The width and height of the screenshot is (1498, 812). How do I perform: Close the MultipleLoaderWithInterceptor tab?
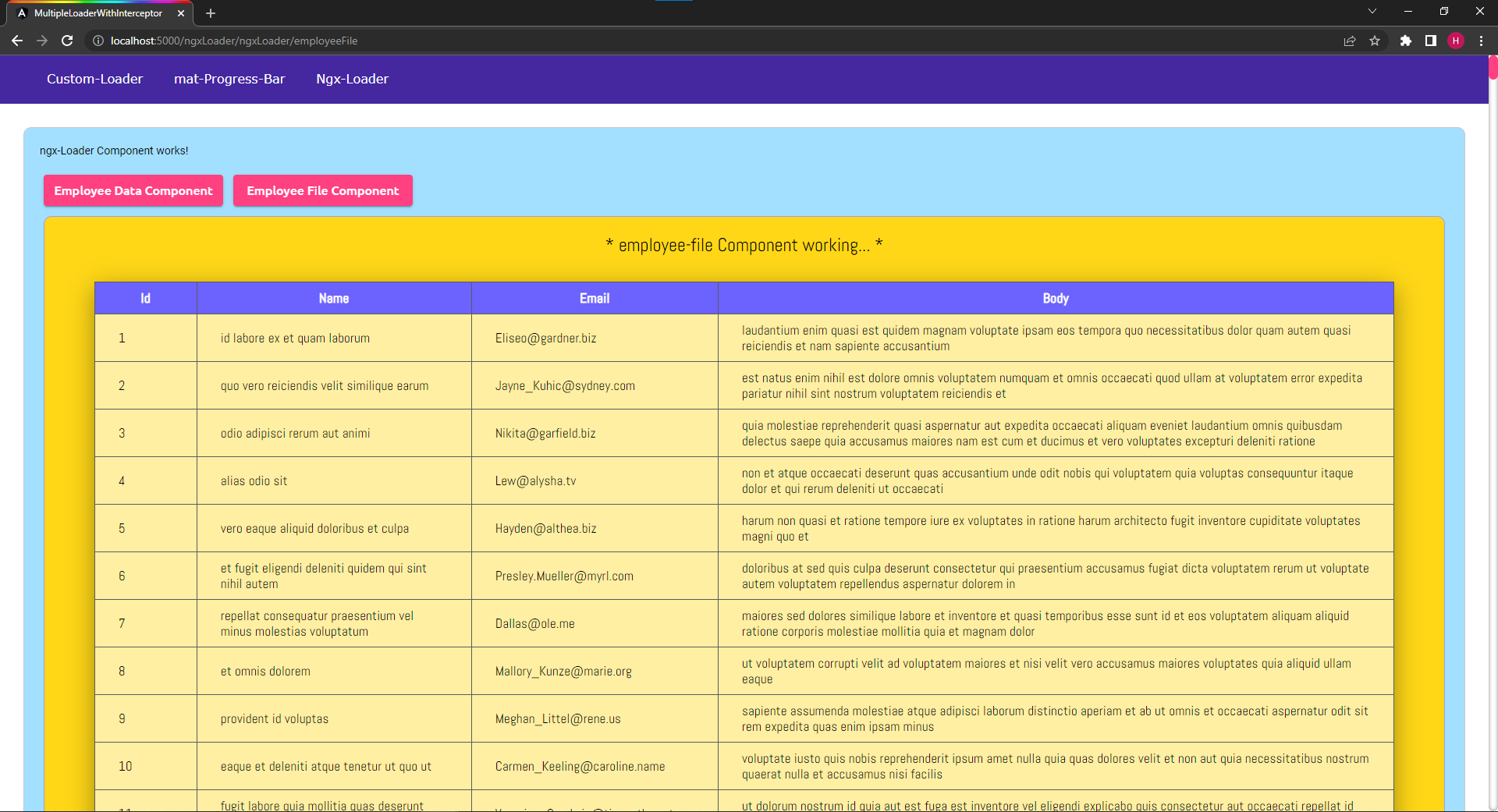pyautogui.click(x=181, y=13)
